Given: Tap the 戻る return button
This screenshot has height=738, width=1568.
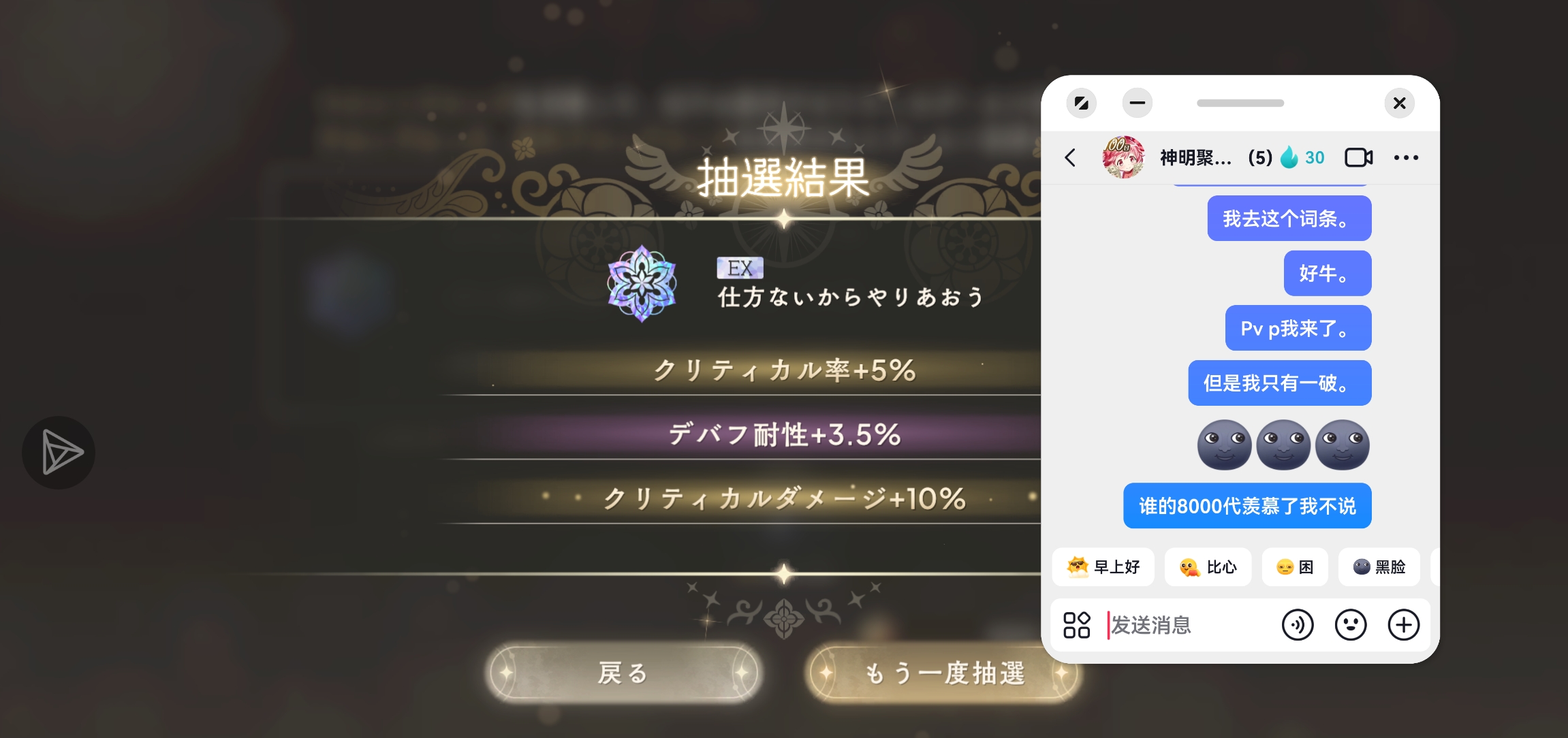Looking at the screenshot, I should coord(623,673).
